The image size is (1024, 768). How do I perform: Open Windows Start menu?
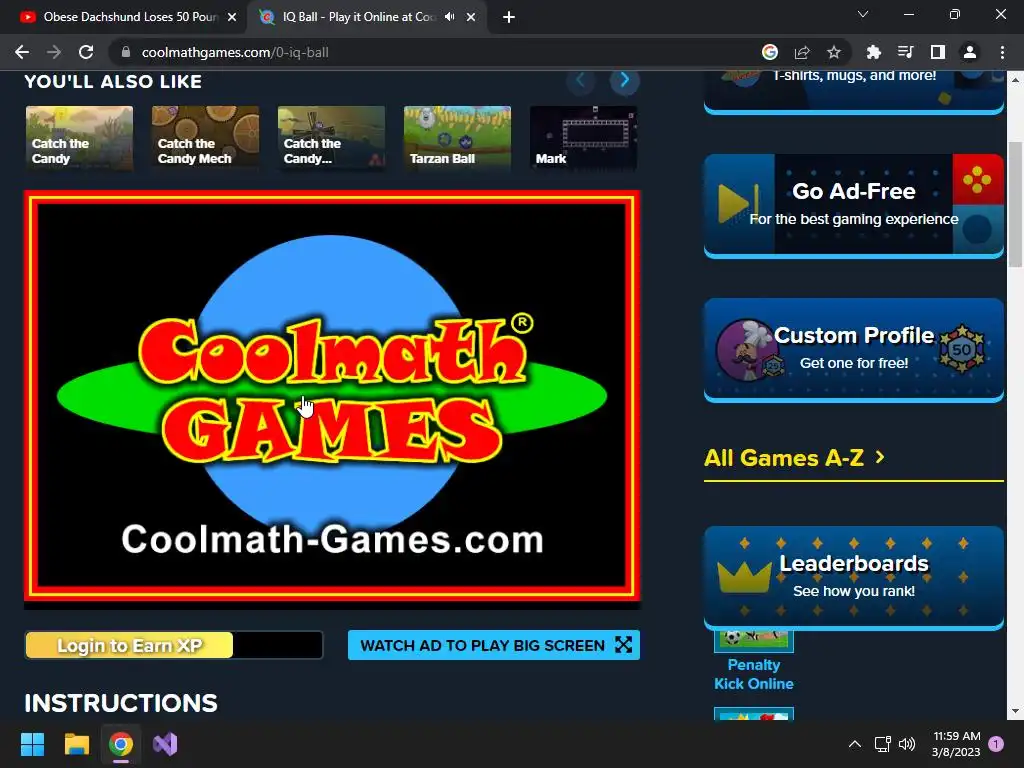pyautogui.click(x=32, y=744)
